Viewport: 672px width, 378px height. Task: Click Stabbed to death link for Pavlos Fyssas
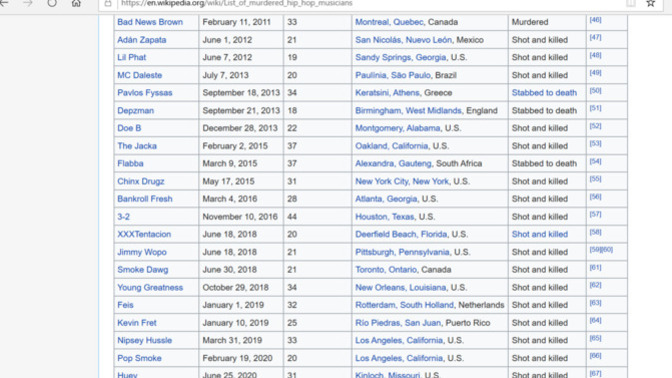544,93
